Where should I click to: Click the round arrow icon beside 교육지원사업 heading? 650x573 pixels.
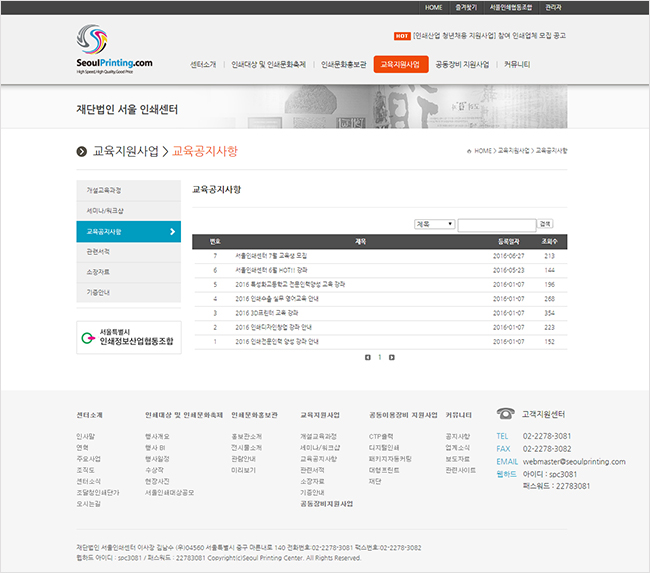click(x=82, y=151)
